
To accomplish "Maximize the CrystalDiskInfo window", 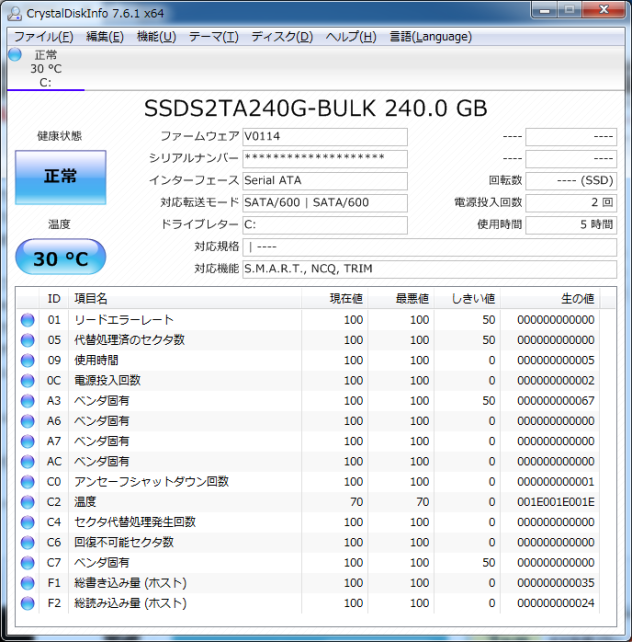I will [x=570, y=10].
